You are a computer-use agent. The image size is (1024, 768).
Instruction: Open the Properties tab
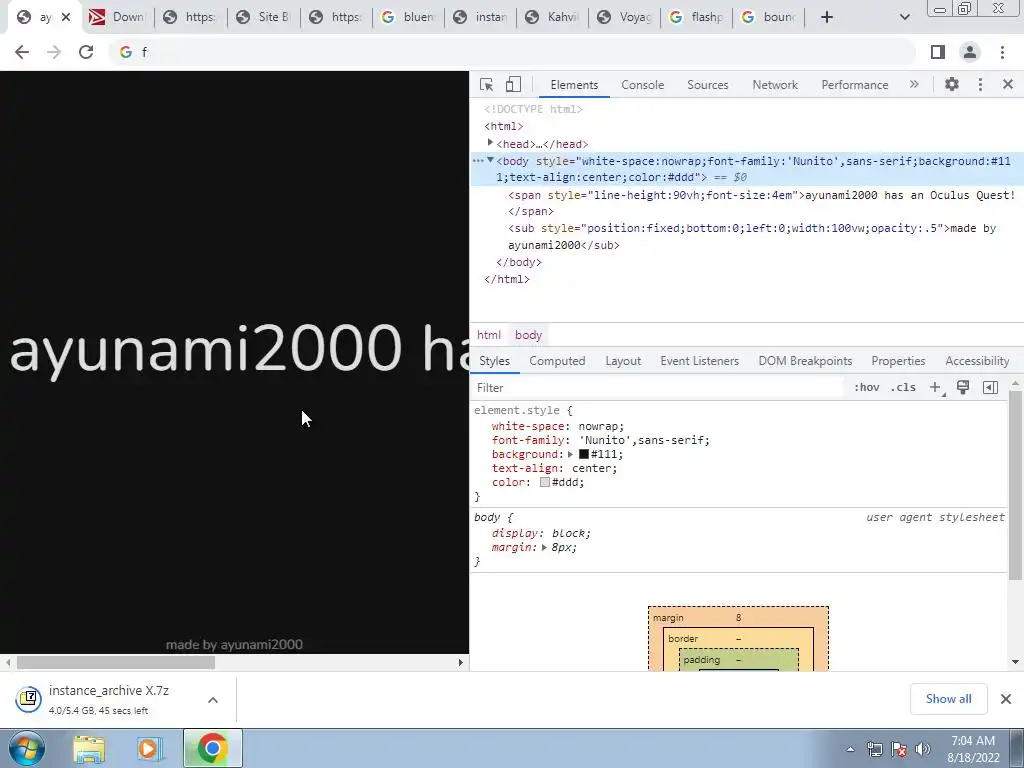tap(898, 361)
